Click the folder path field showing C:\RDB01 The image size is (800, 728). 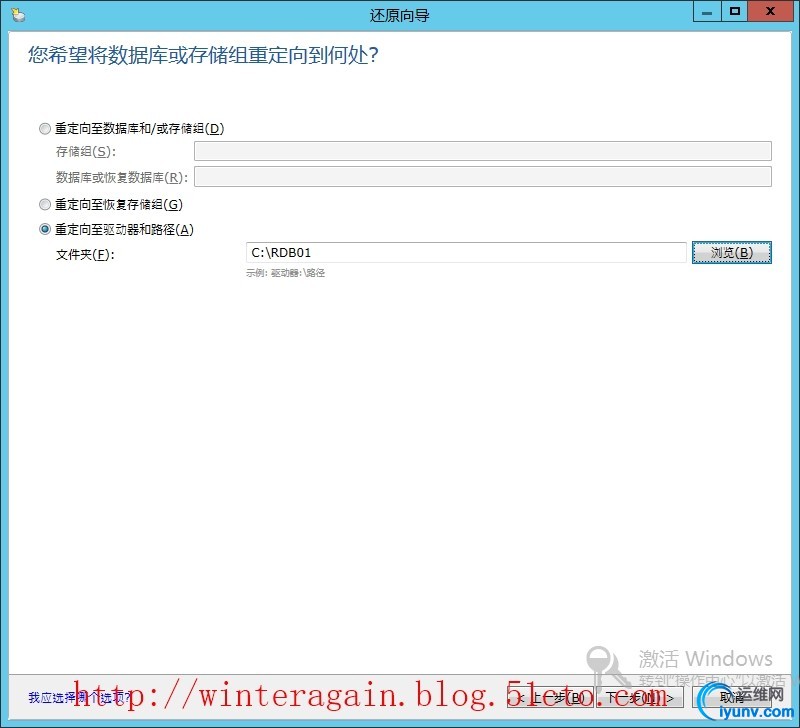click(x=466, y=253)
